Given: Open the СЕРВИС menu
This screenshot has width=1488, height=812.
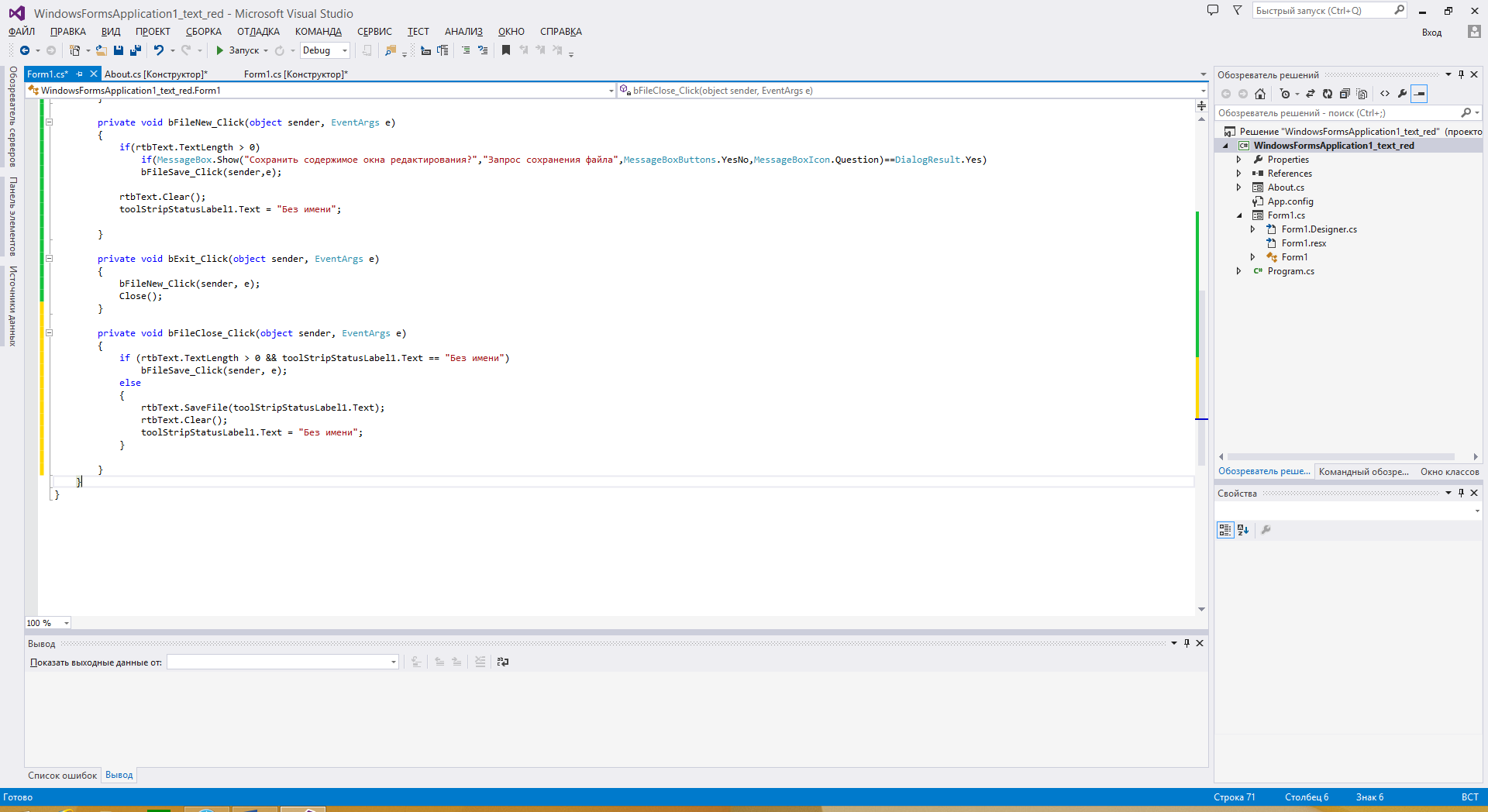Looking at the screenshot, I should [x=374, y=32].
